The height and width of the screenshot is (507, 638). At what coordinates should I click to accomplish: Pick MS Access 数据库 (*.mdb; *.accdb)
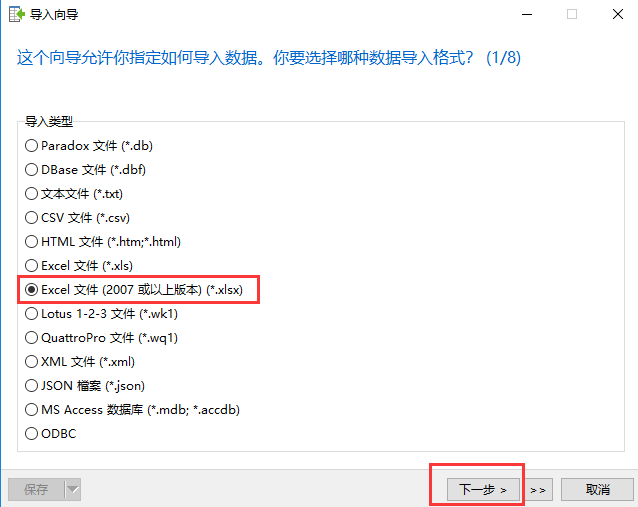point(132,409)
